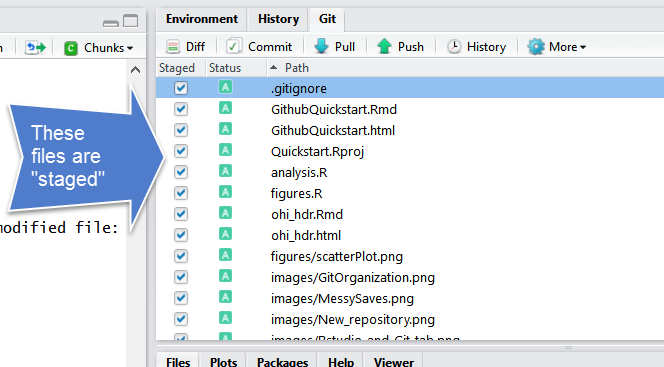The height and width of the screenshot is (367, 664).
Task: Open the Git History clock icon
Action: (454, 47)
